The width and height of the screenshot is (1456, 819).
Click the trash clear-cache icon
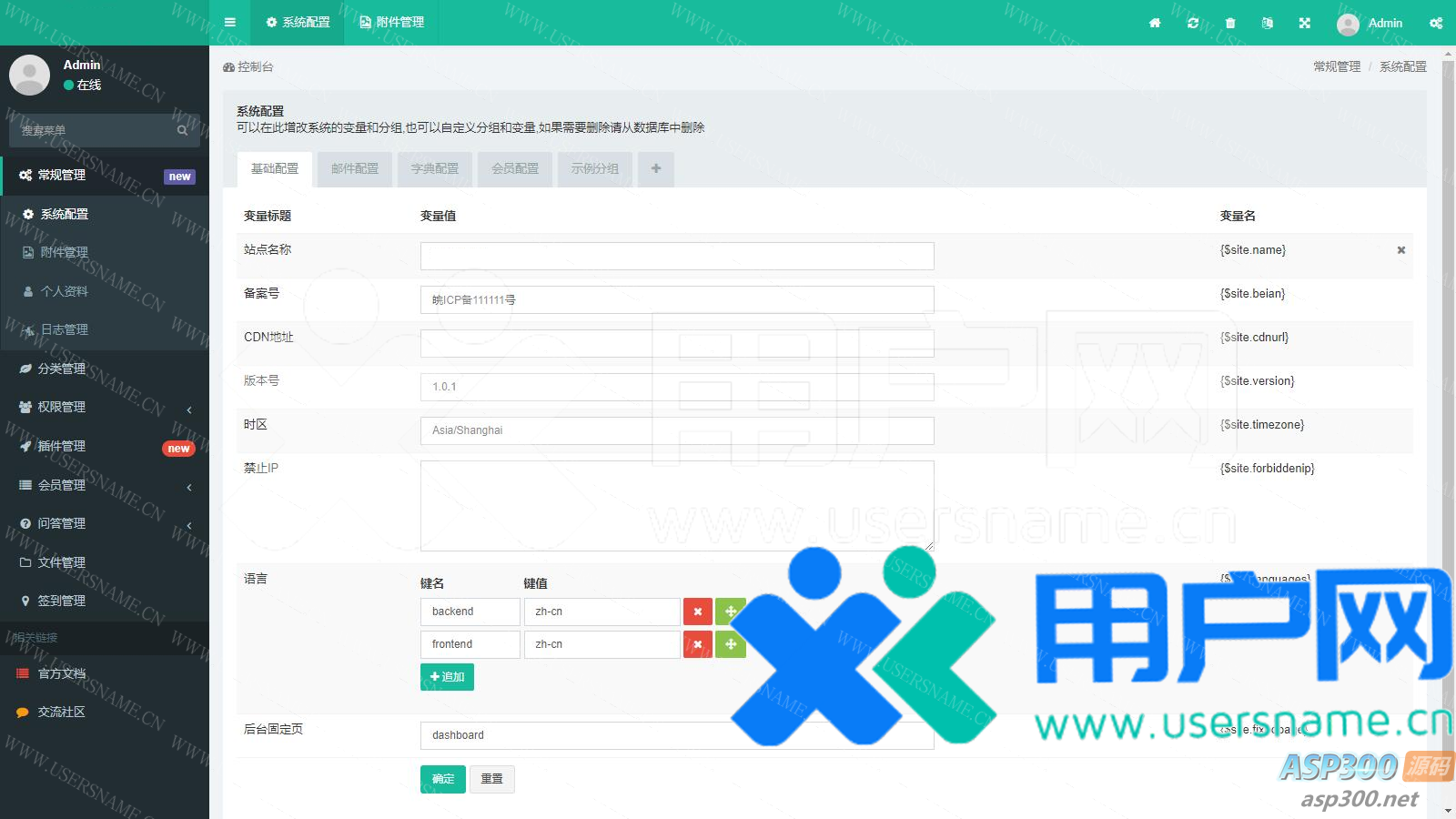(1230, 23)
